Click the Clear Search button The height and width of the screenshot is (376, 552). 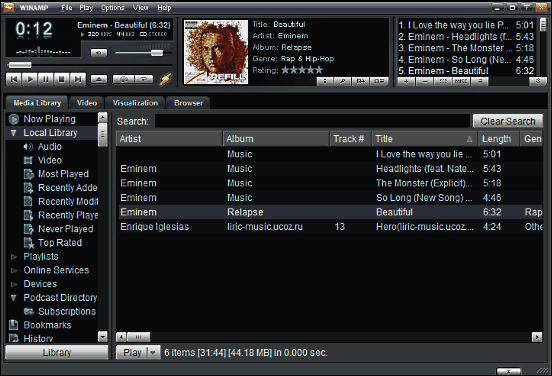[x=508, y=121]
